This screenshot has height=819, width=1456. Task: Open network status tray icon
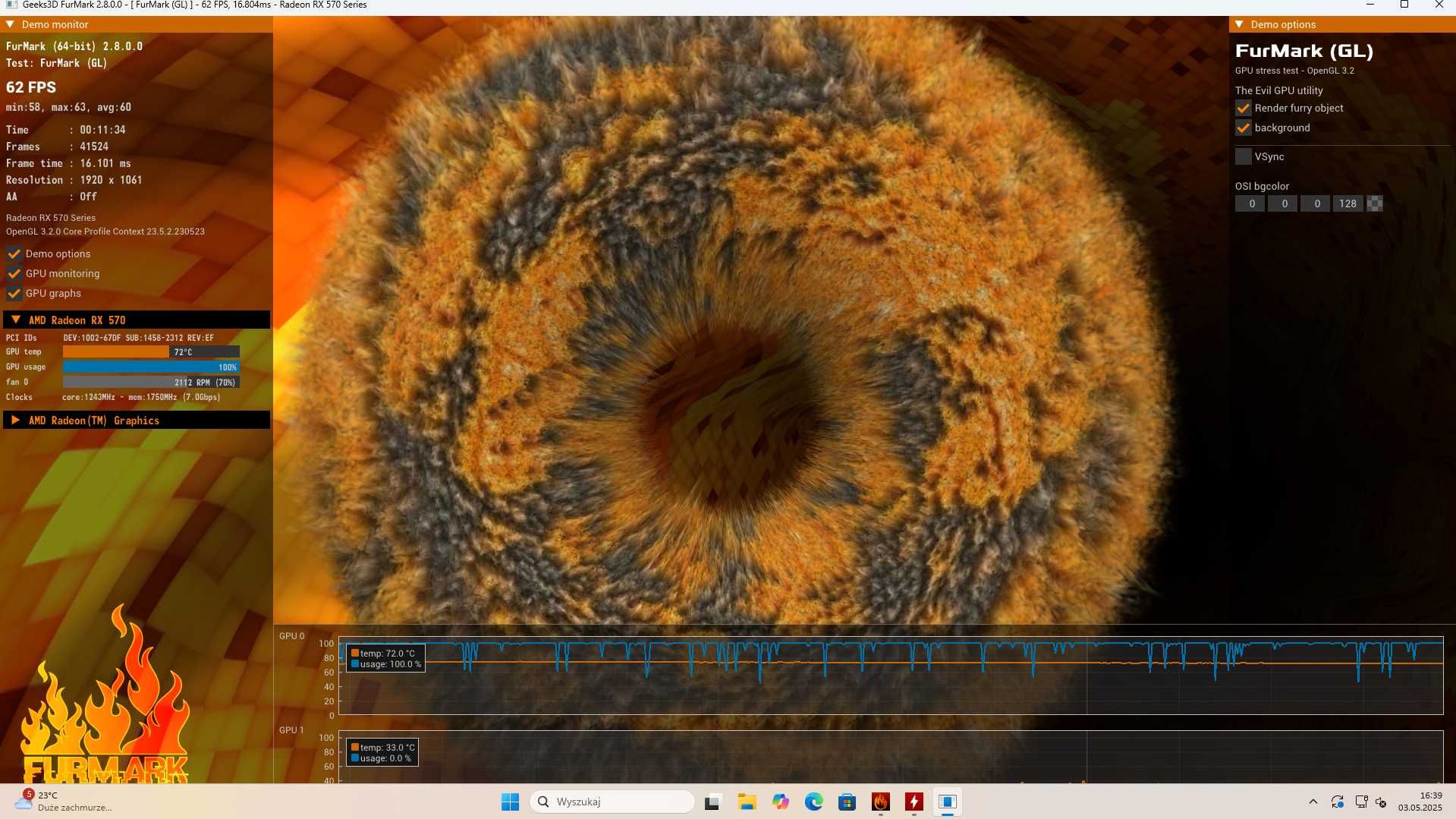pyautogui.click(x=1361, y=802)
